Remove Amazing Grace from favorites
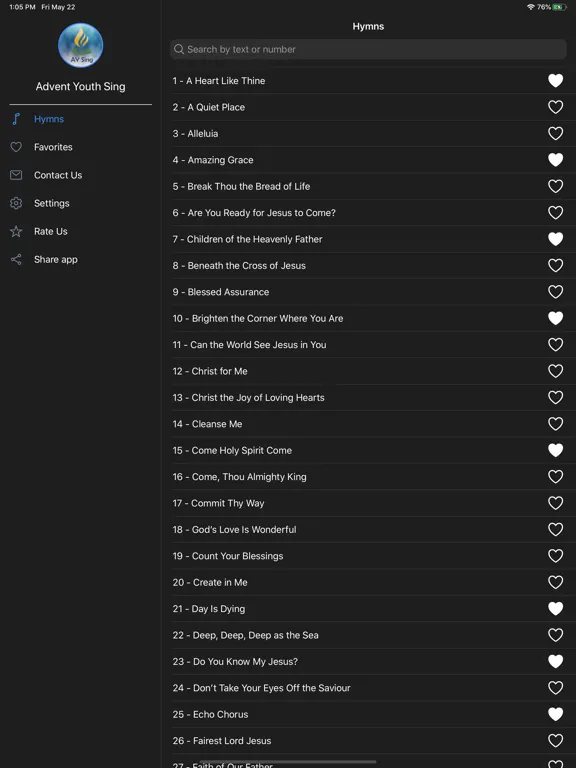The image size is (576, 768). 555,160
